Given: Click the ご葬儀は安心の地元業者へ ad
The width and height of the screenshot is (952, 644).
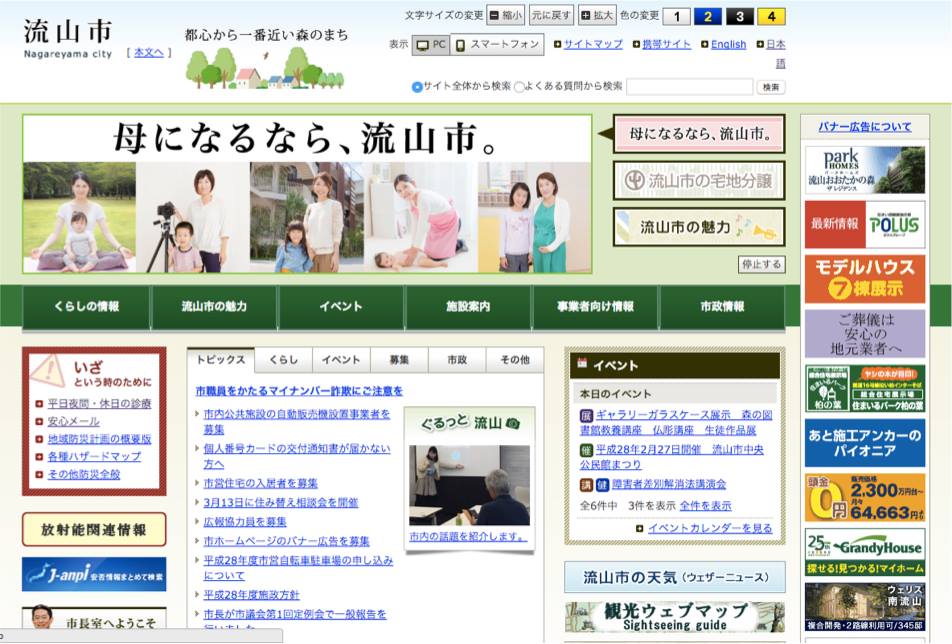Looking at the screenshot, I should pos(865,334).
